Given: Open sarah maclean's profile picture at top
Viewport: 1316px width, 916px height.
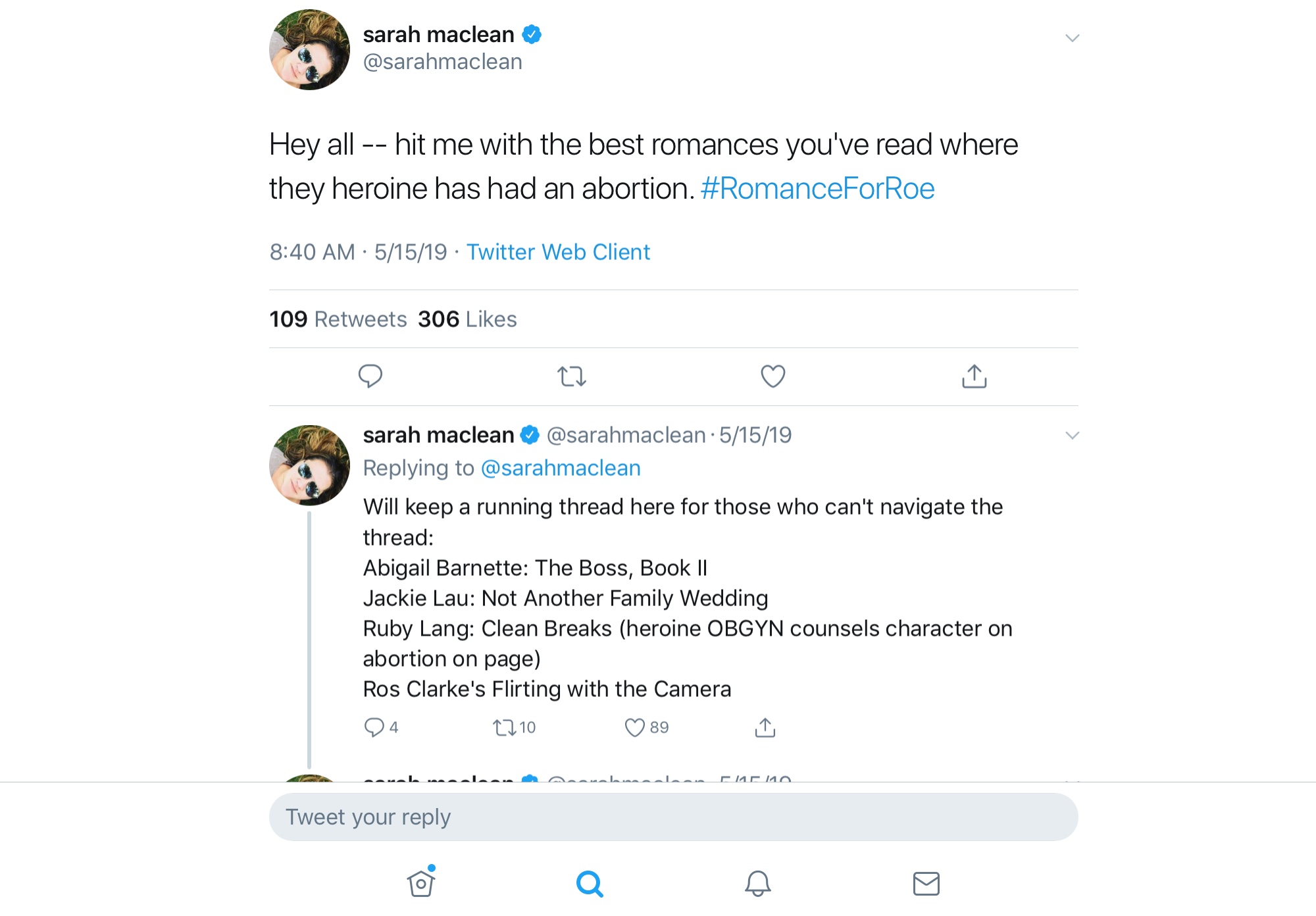Looking at the screenshot, I should [309, 49].
